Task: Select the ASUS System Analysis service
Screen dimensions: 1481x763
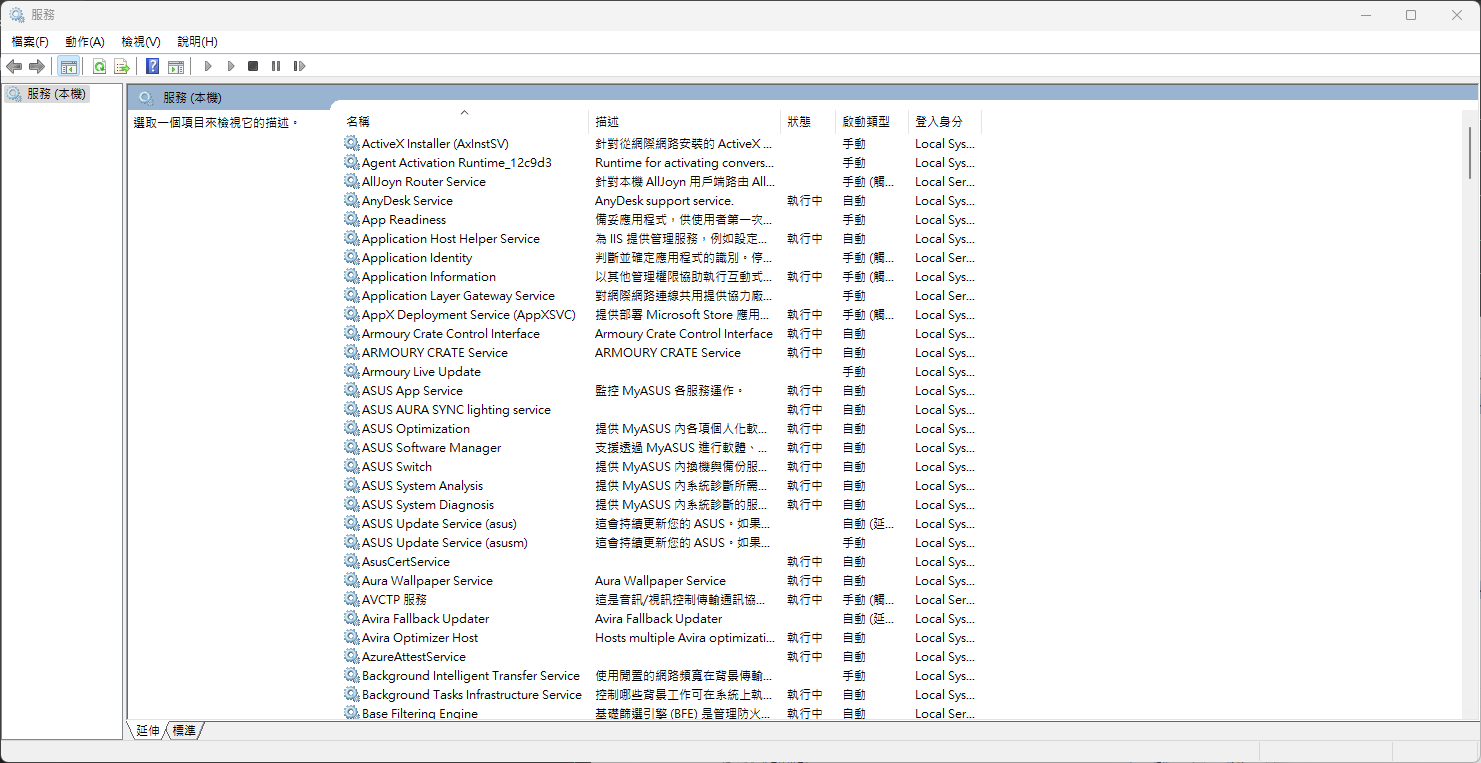Action: [422, 486]
